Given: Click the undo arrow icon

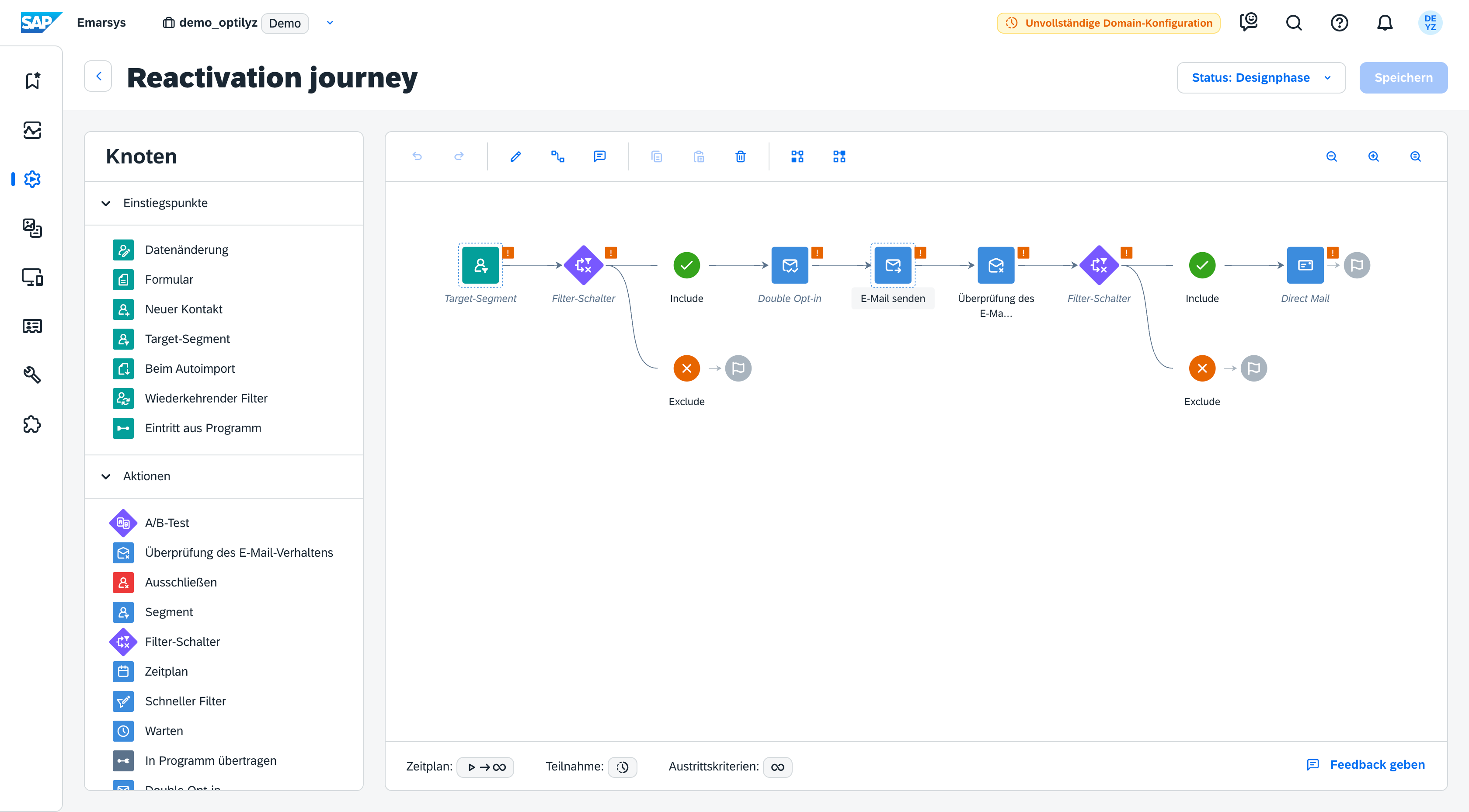Looking at the screenshot, I should coord(417,156).
